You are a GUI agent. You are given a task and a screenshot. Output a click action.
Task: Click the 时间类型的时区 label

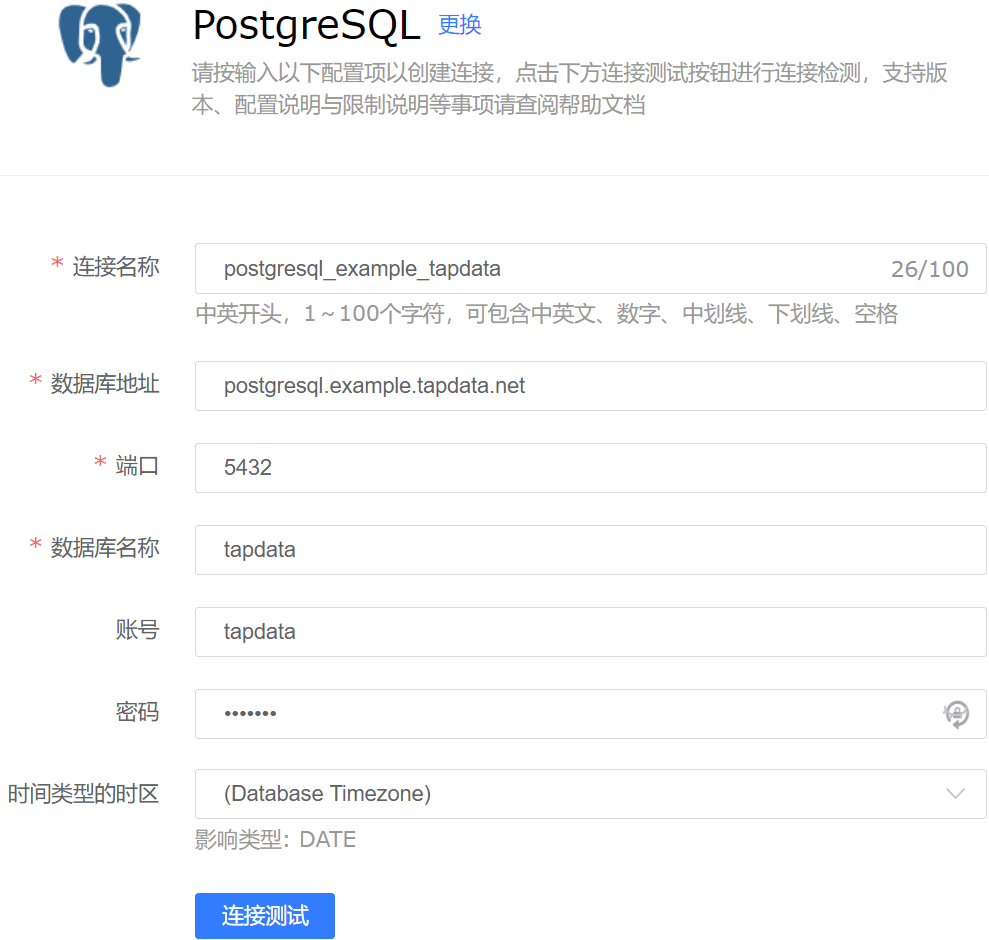point(83,794)
